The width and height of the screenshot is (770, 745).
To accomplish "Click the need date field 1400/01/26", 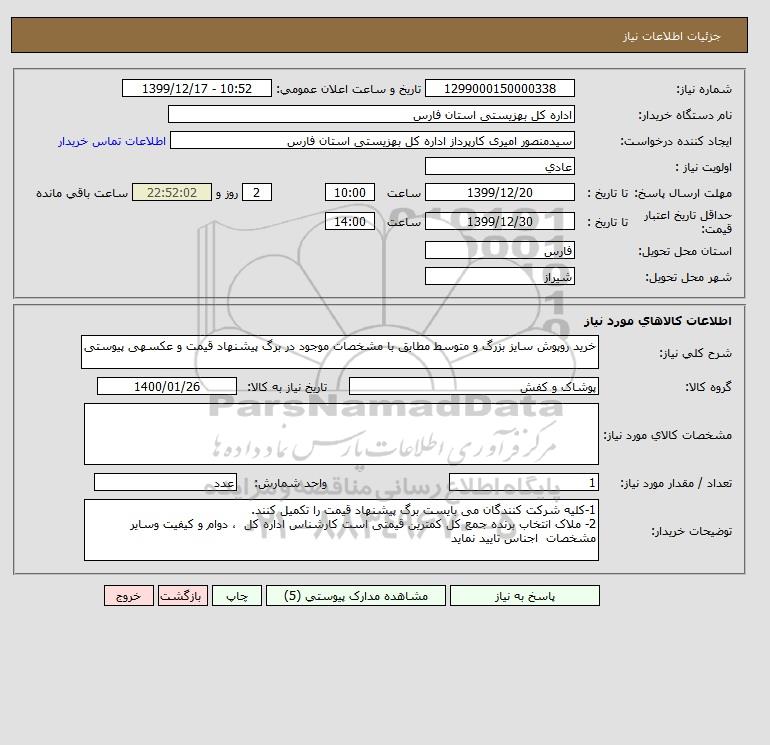I will click(x=167, y=386).
